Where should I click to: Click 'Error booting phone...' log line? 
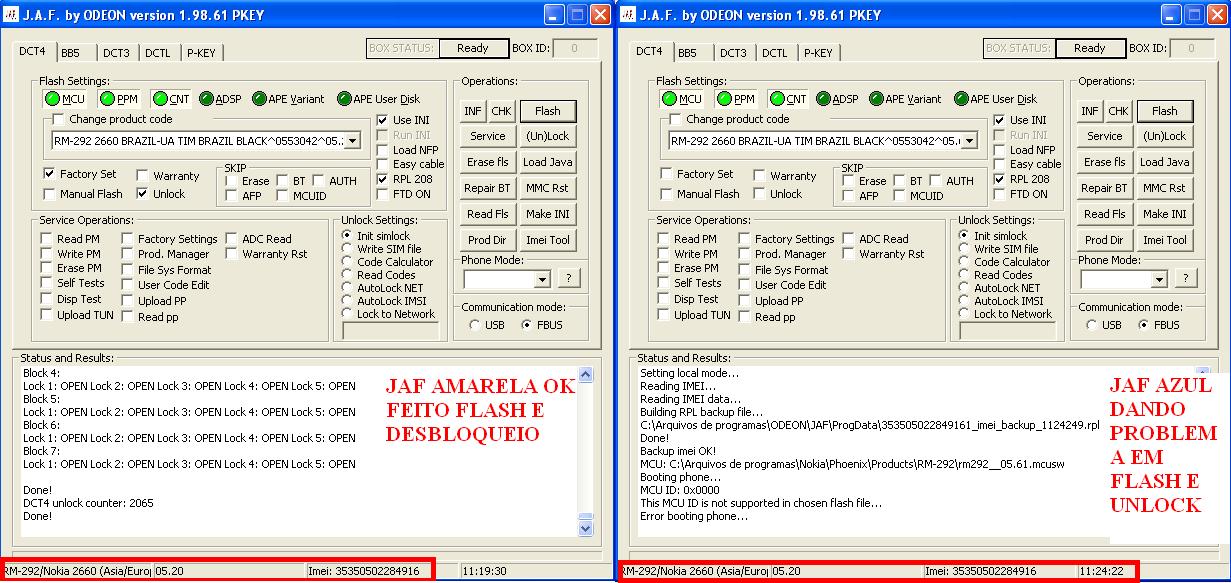[x=694, y=516]
